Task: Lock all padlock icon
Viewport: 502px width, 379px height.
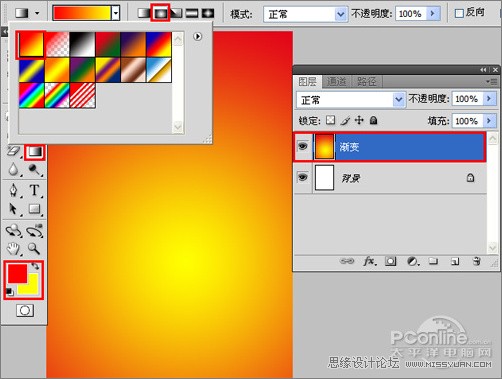Action: click(374, 120)
